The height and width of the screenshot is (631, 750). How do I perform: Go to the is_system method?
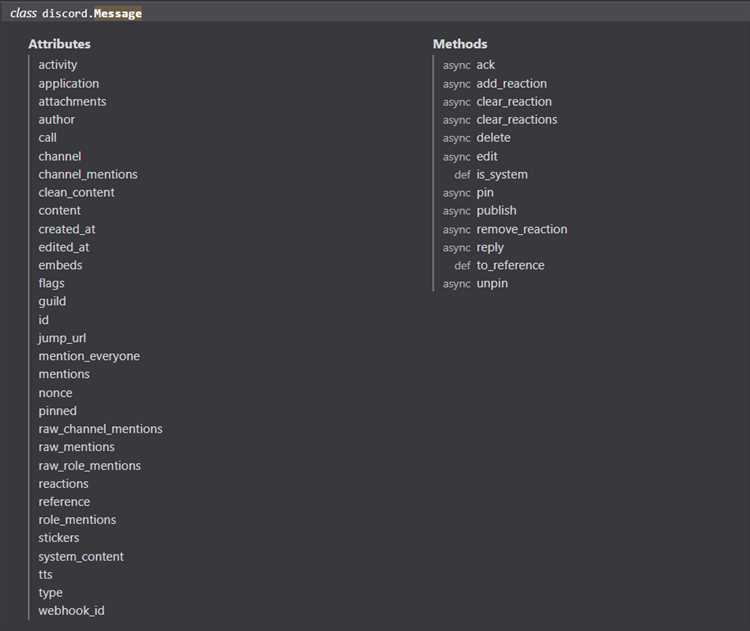[x=501, y=175]
